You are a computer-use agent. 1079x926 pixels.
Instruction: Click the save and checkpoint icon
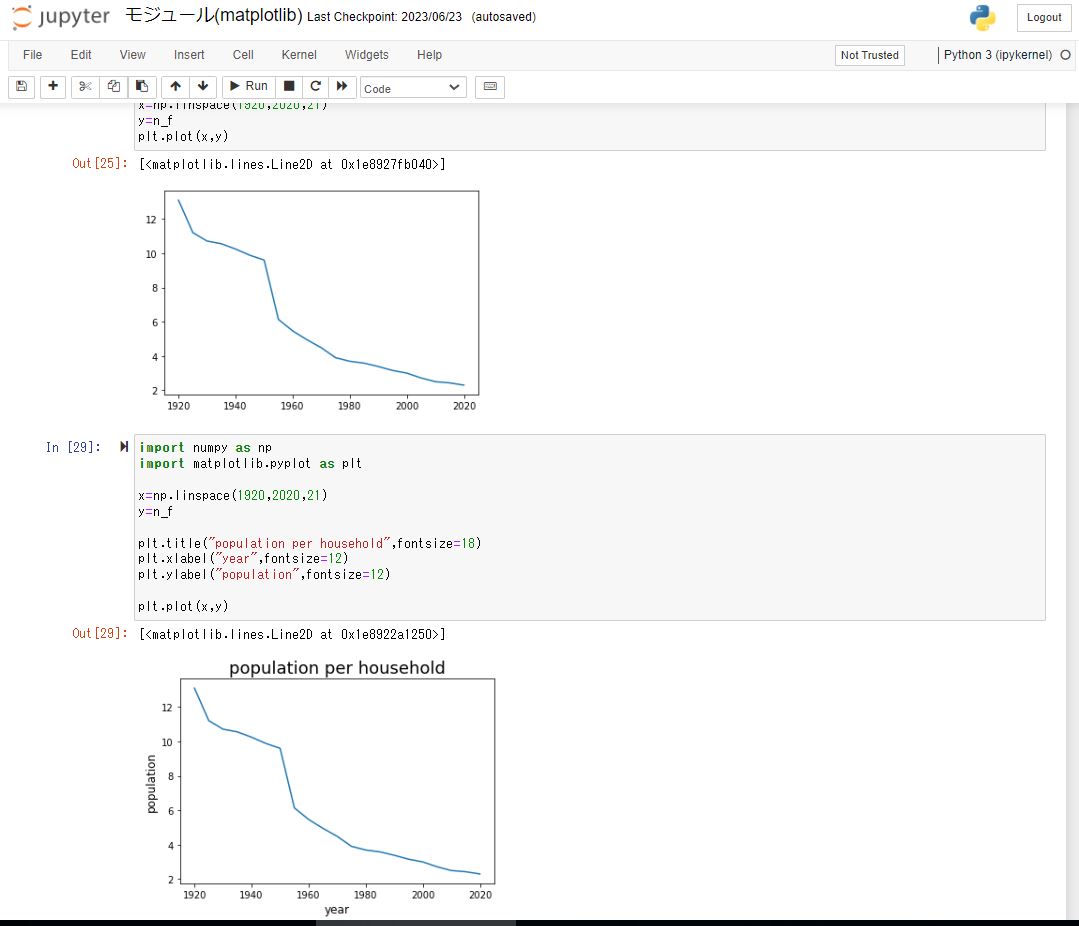(22, 87)
